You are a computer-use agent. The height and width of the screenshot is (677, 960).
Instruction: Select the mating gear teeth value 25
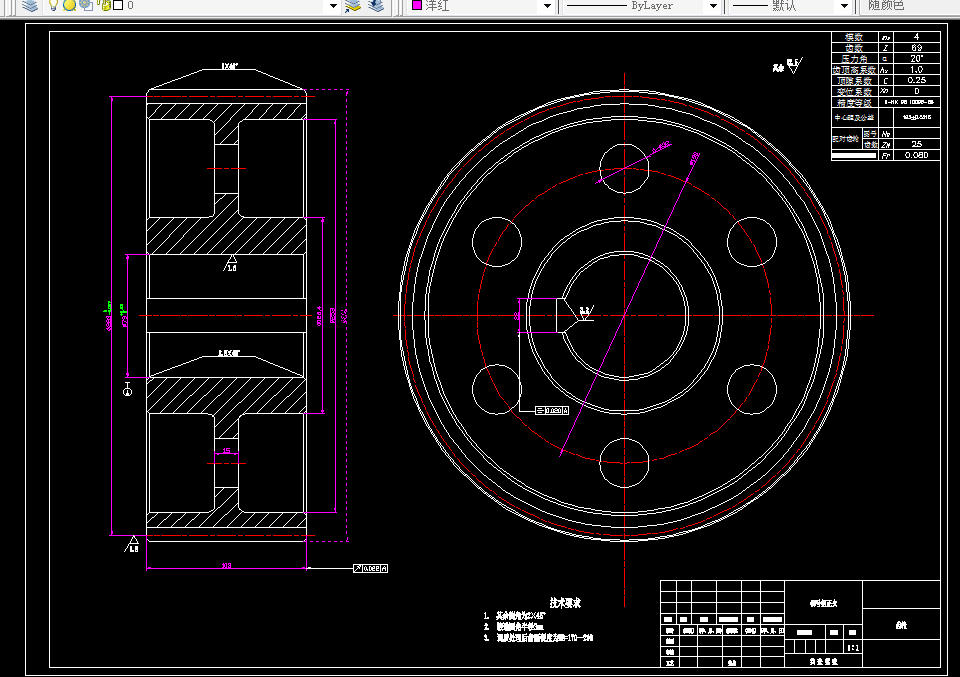917,144
